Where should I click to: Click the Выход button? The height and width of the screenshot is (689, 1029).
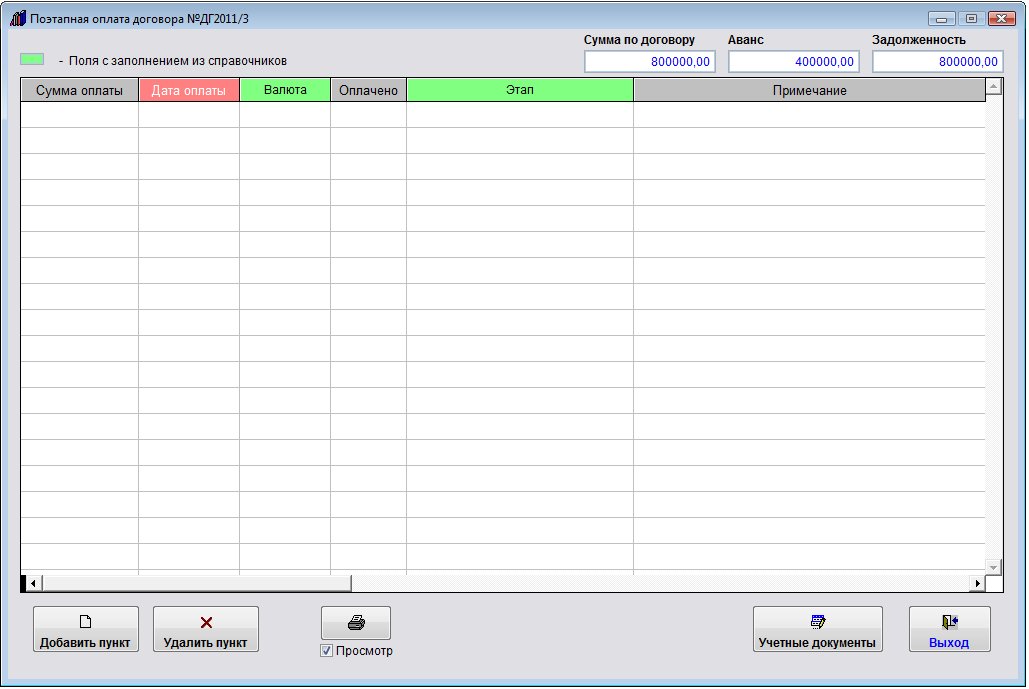coord(950,629)
